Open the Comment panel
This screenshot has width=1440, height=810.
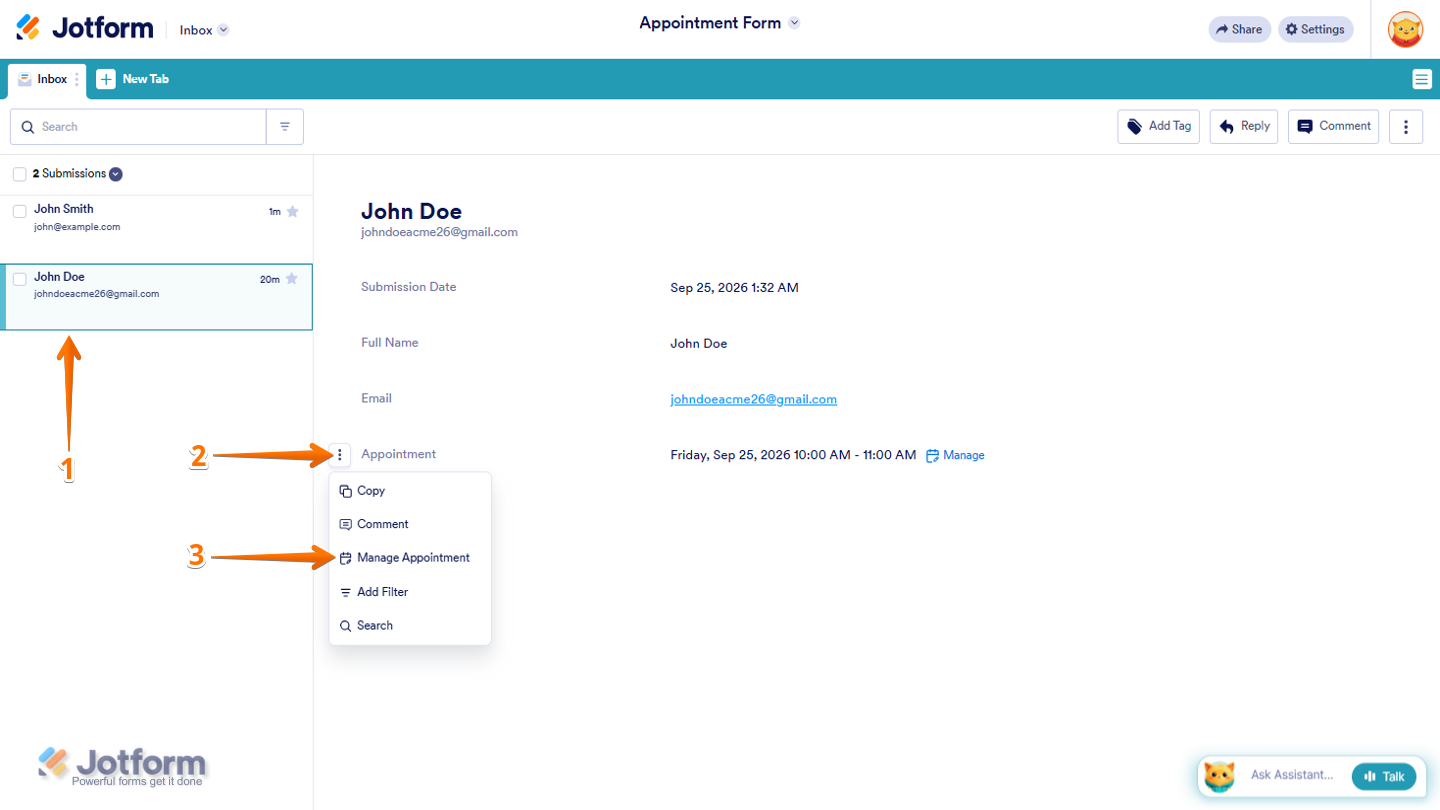click(1334, 127)
